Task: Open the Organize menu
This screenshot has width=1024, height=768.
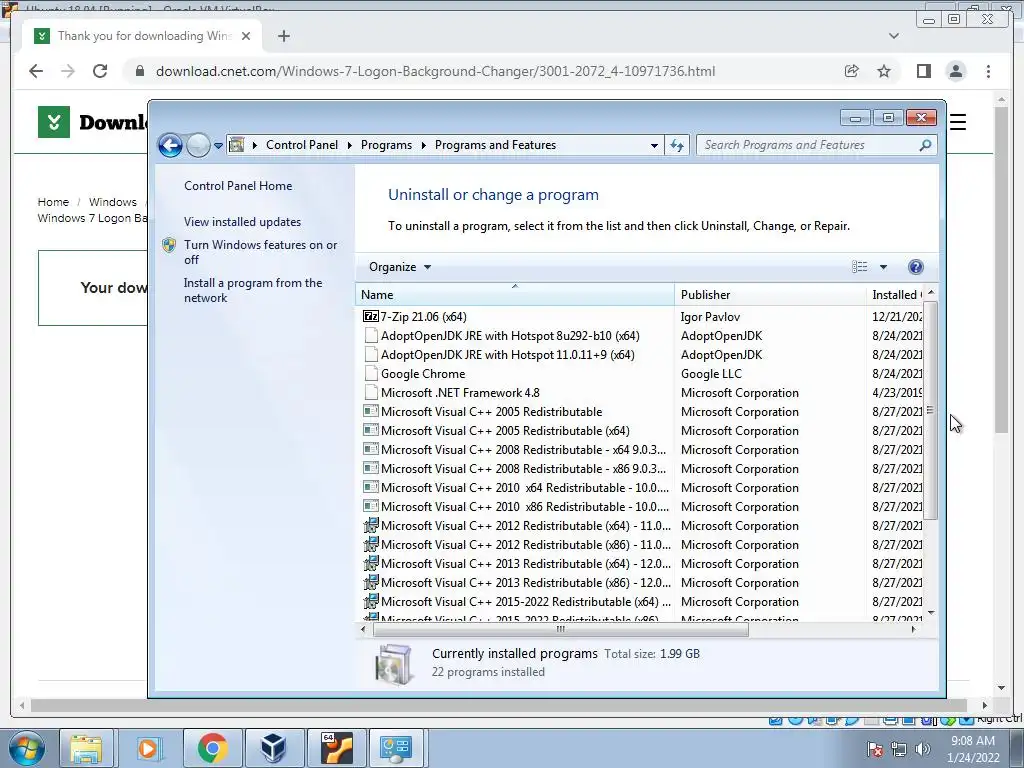Action: [400, 266]
